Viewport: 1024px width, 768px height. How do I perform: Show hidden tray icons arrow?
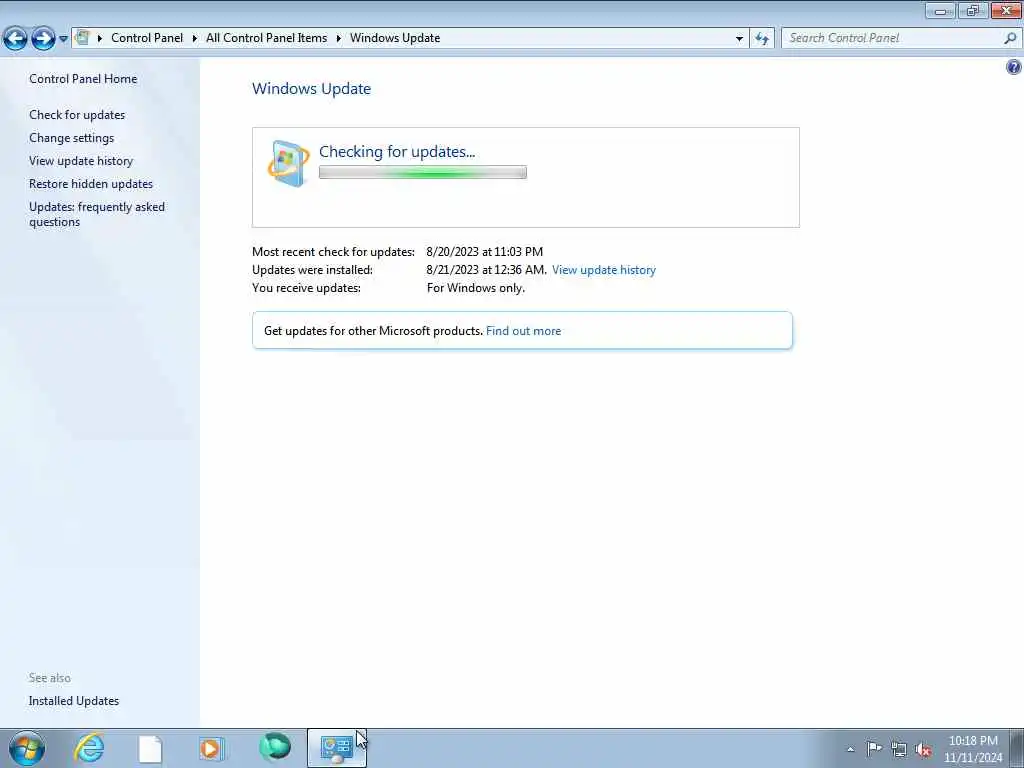[850, 749]
